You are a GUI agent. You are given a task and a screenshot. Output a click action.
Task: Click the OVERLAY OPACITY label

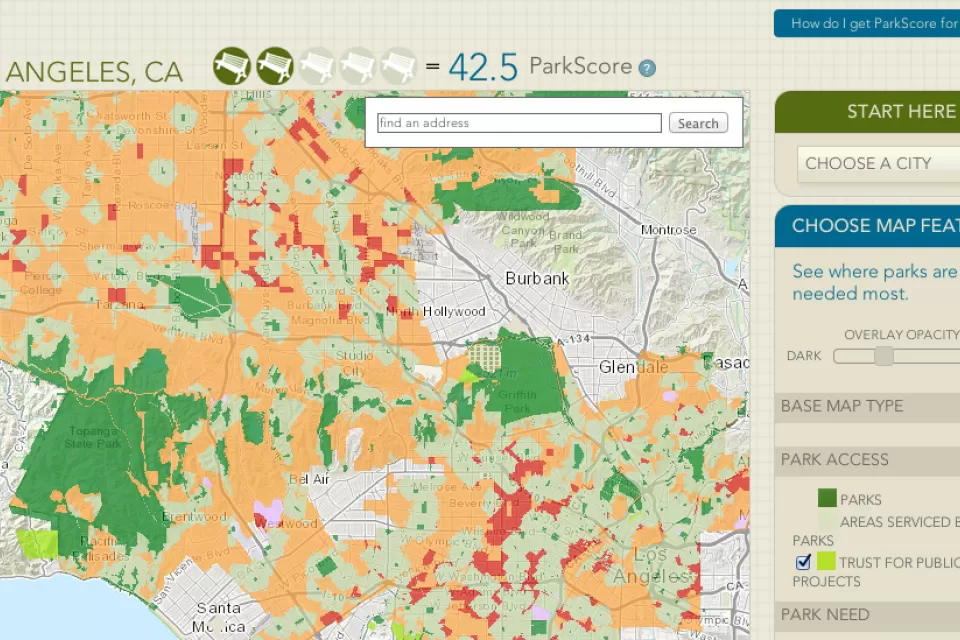[x=902, y=335]
